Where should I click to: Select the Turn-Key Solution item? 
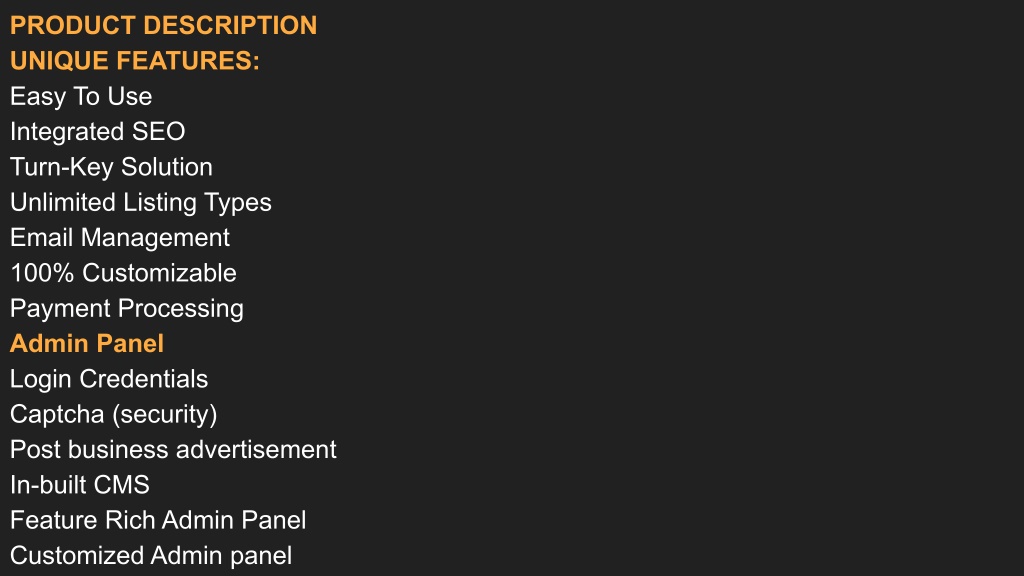coord(111,167)
